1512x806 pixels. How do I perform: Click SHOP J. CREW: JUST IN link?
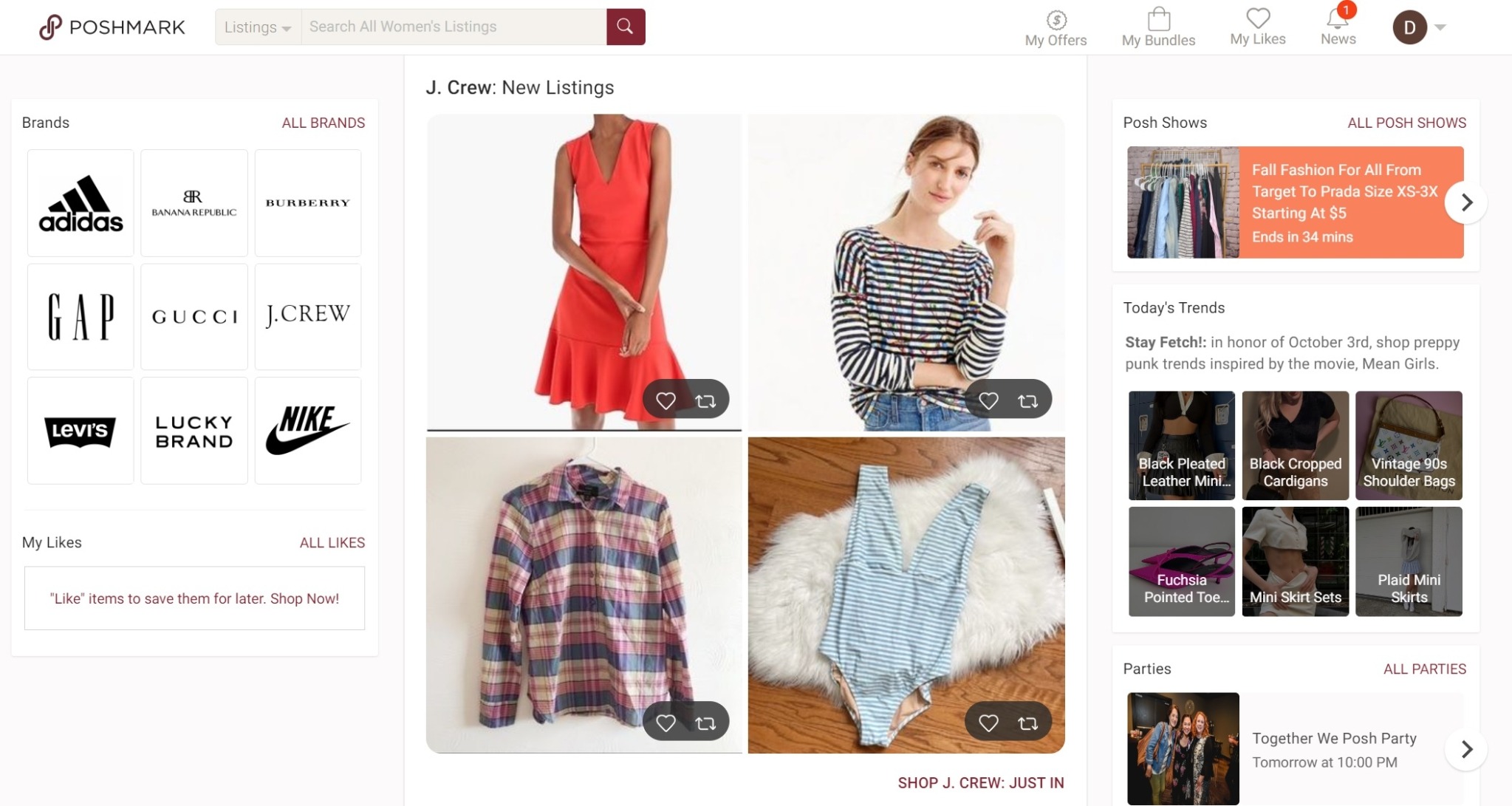[x=980, y=782]
